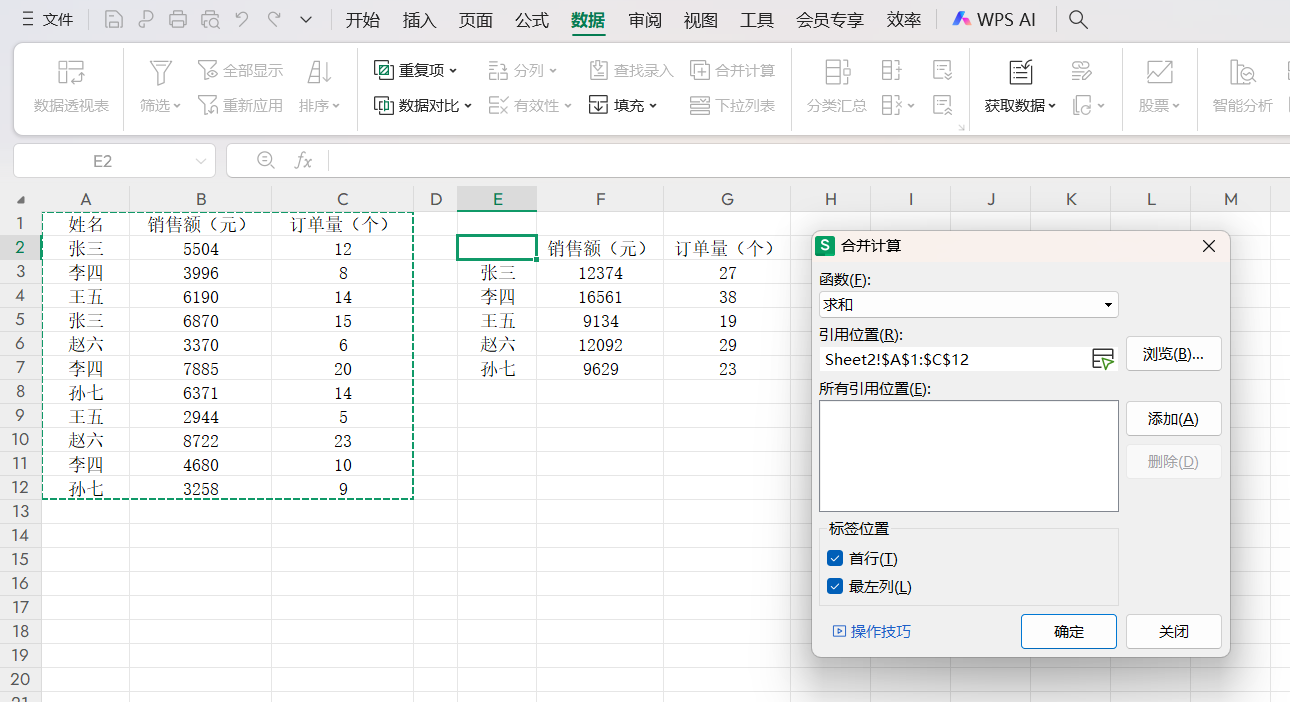Switch to the 审阅 ribbon tab
1290x702 pixels.
643,18
